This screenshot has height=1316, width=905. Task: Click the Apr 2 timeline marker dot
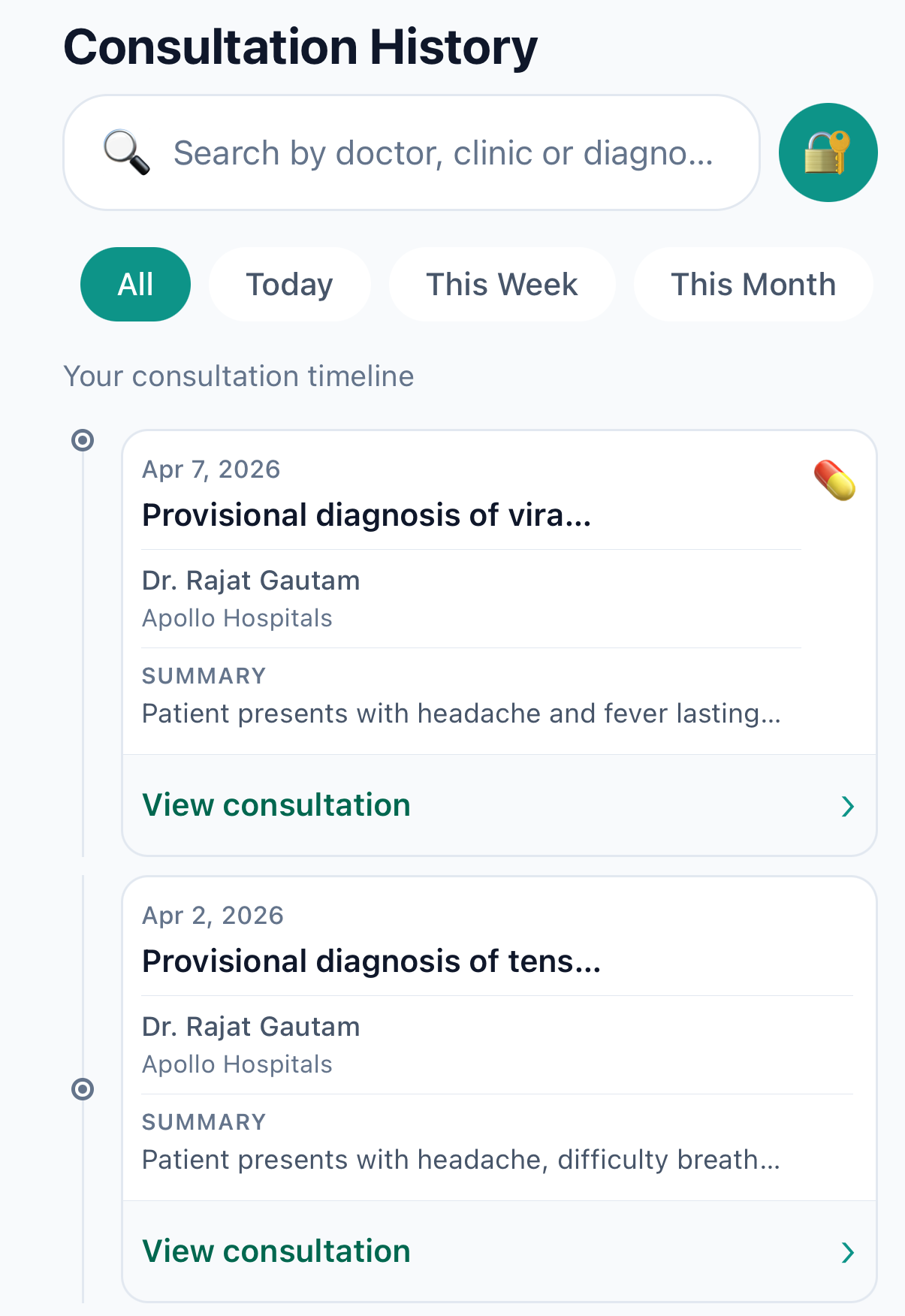[83, 1089]
